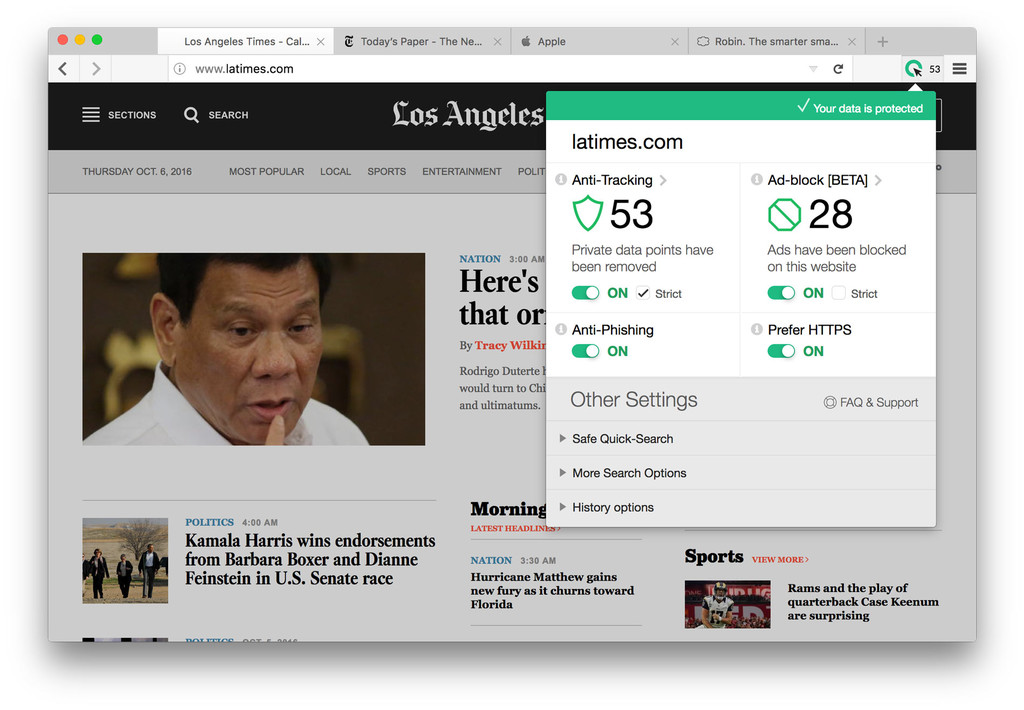Reload the current page

pos(838,69)
